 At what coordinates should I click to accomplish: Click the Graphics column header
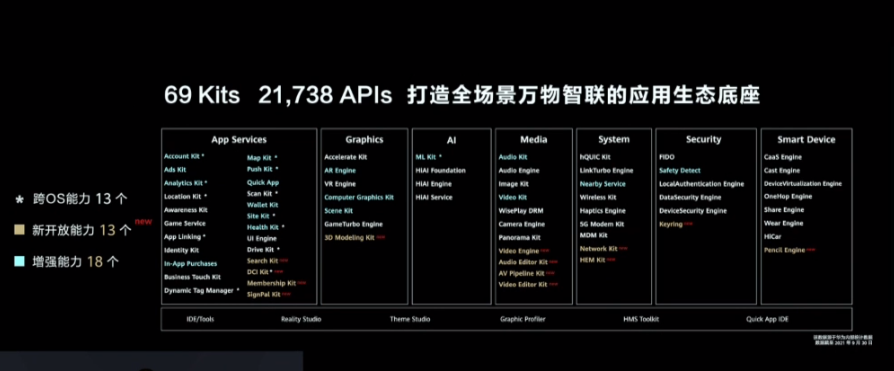pyautogui.click(x=364, y=140)
